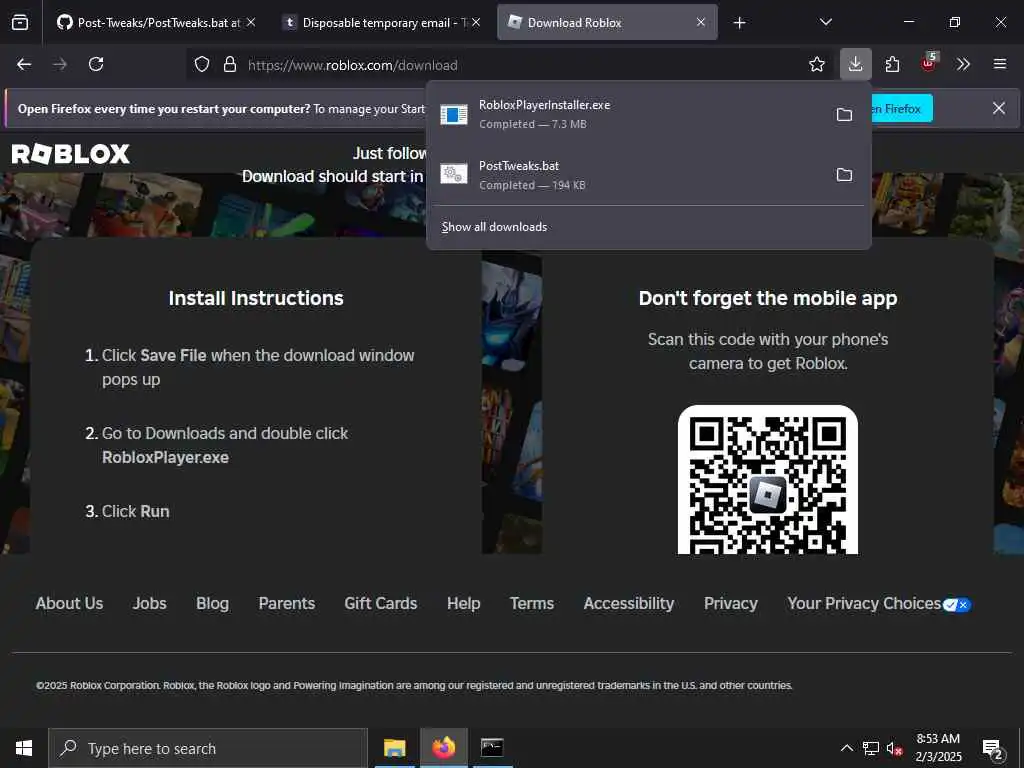Open tracking protection shield icon
The height and width of the screenshot is (768, 1024).
(202, 64)
